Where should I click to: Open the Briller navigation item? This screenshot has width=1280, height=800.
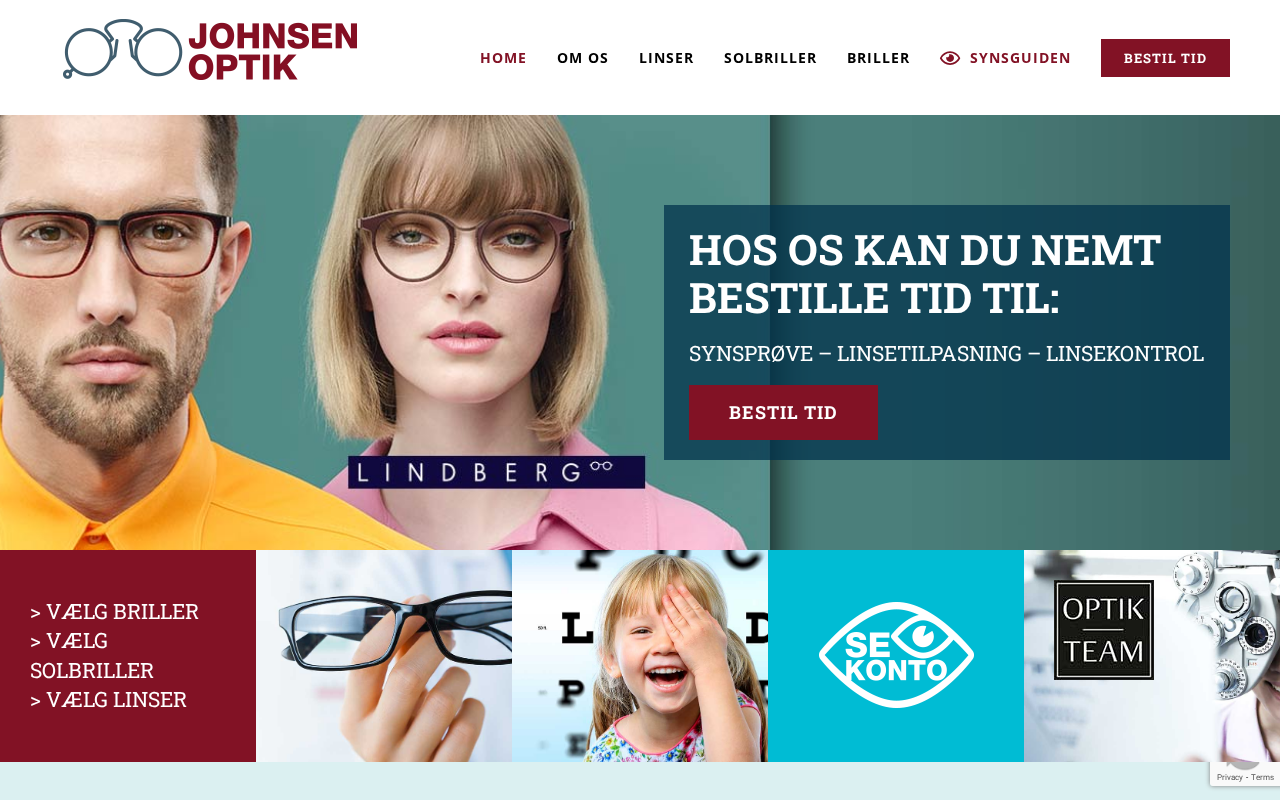878,58
